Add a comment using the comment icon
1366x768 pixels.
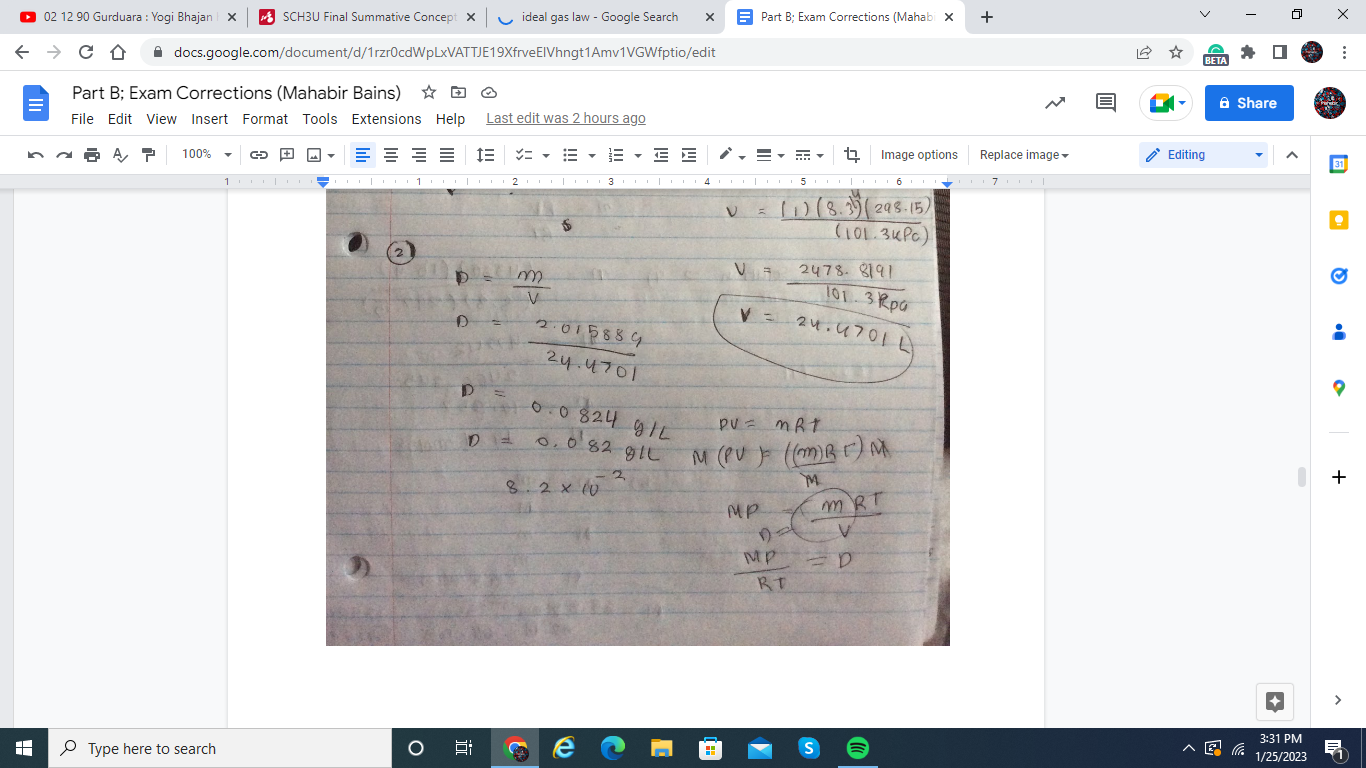coord(285,154)
